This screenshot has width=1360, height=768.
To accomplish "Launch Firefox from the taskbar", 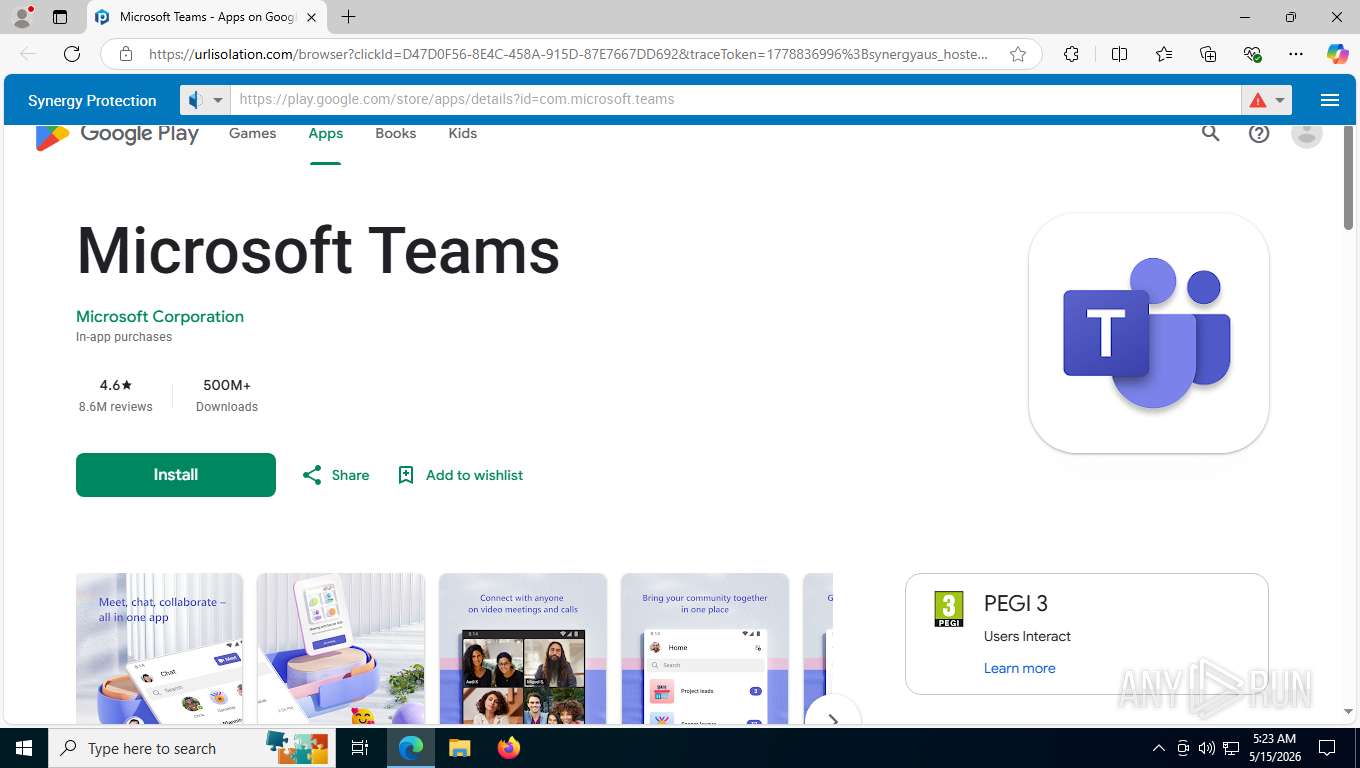I will pyautogui.click(x=509, y=748).
